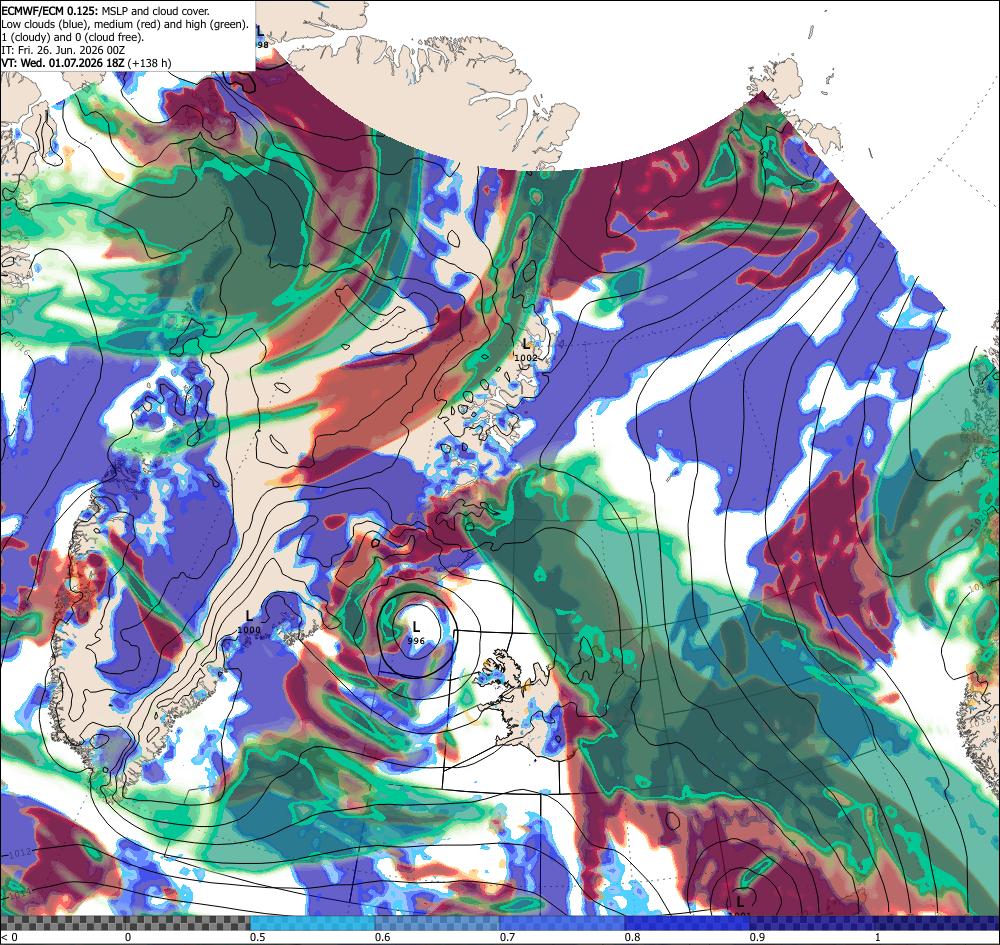Image resolution: width=1000 pixels, height=945 pixels.
Task: Click the ECMWF/ECM 0.125 title text
Action: point(49,11)
